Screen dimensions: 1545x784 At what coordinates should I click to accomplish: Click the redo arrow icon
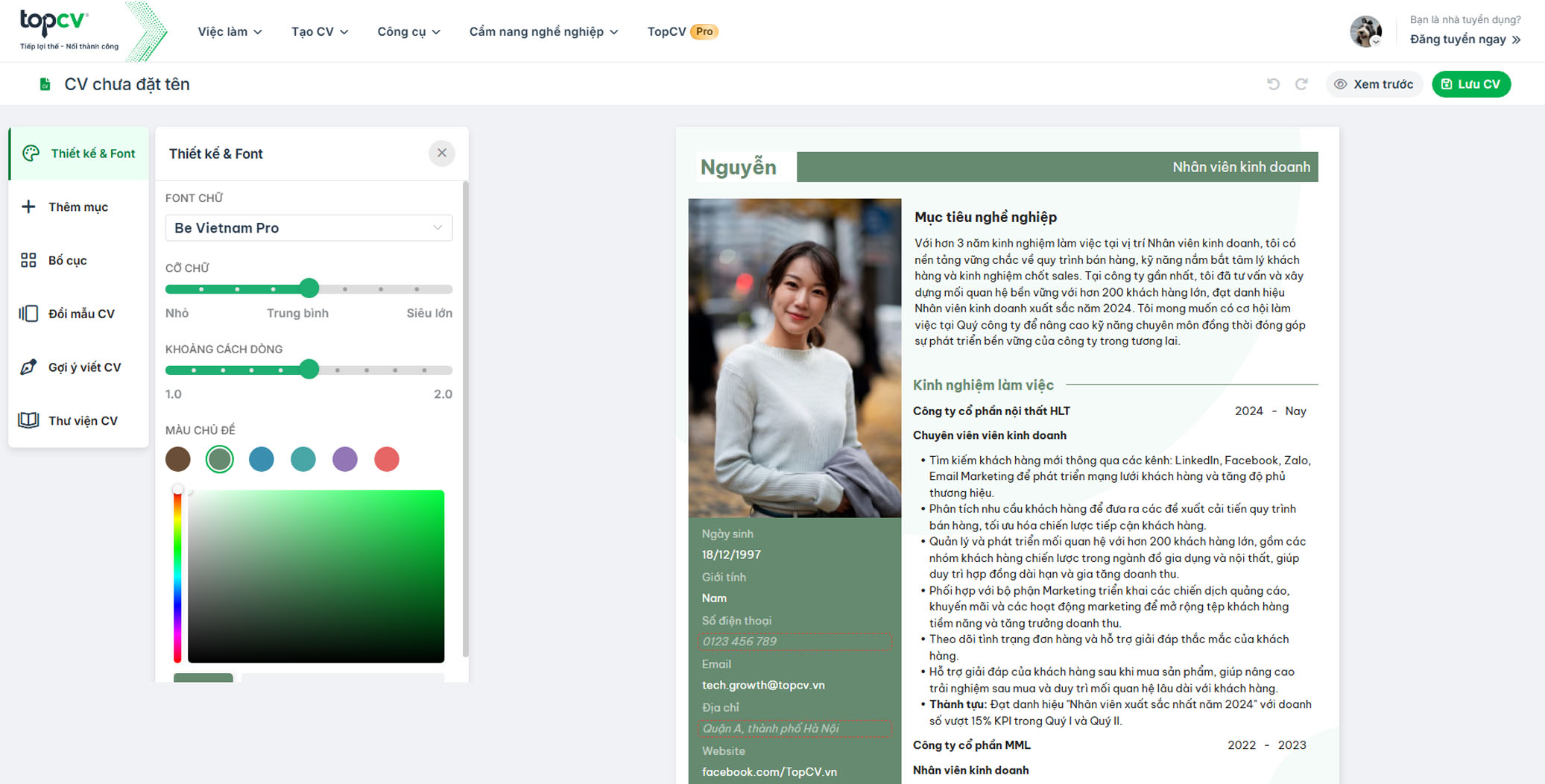point(1301,84)
